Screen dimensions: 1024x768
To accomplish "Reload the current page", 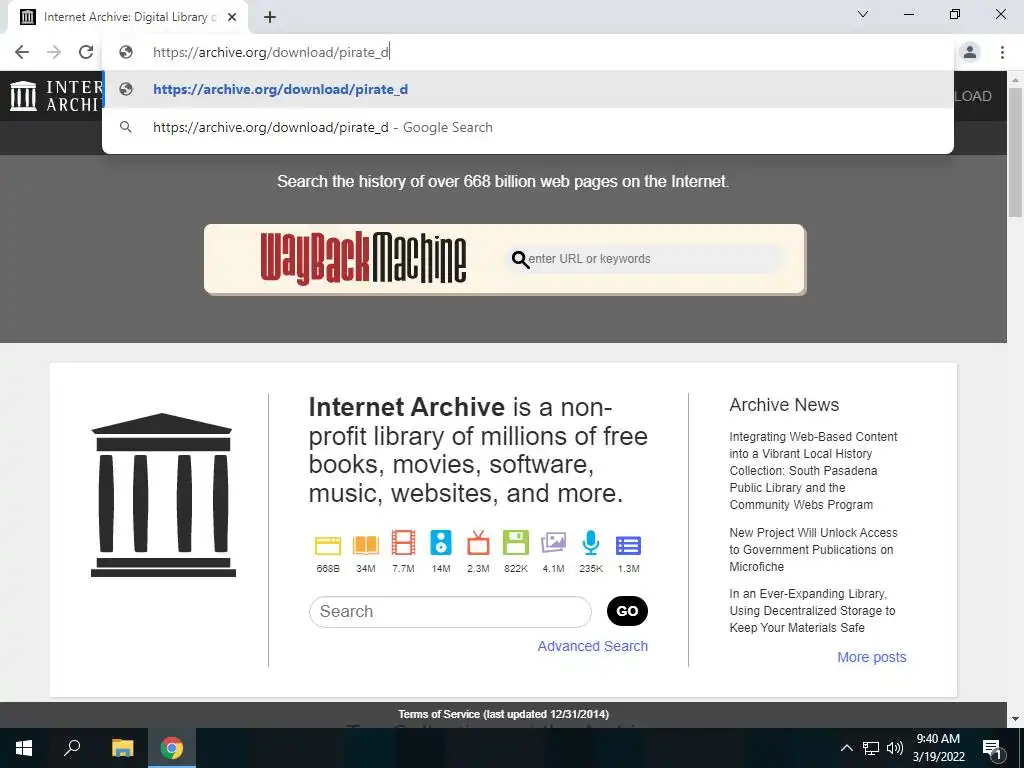I will point(86,52).
